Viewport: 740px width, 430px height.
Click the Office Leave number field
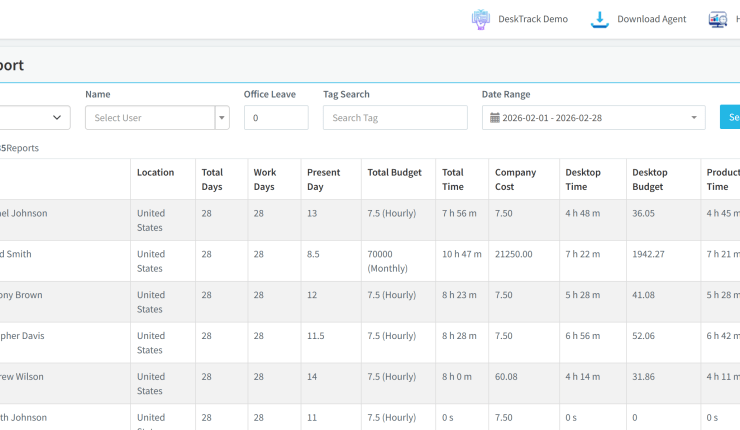tap(276, 118)
